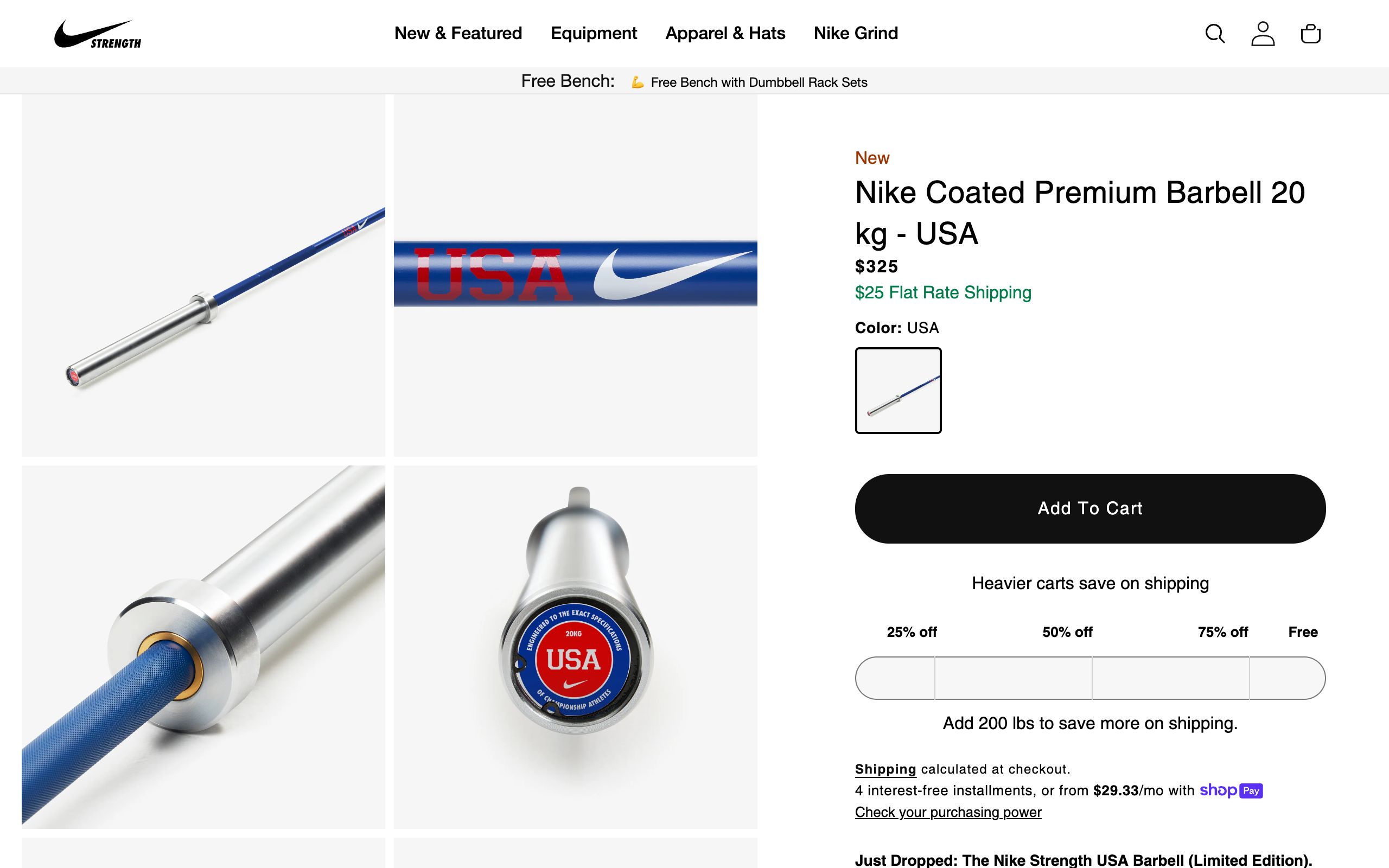Open the account profile icon
Viewport: 1389px width, 868px height.
pyautogui.click(x=1263, y=34)
